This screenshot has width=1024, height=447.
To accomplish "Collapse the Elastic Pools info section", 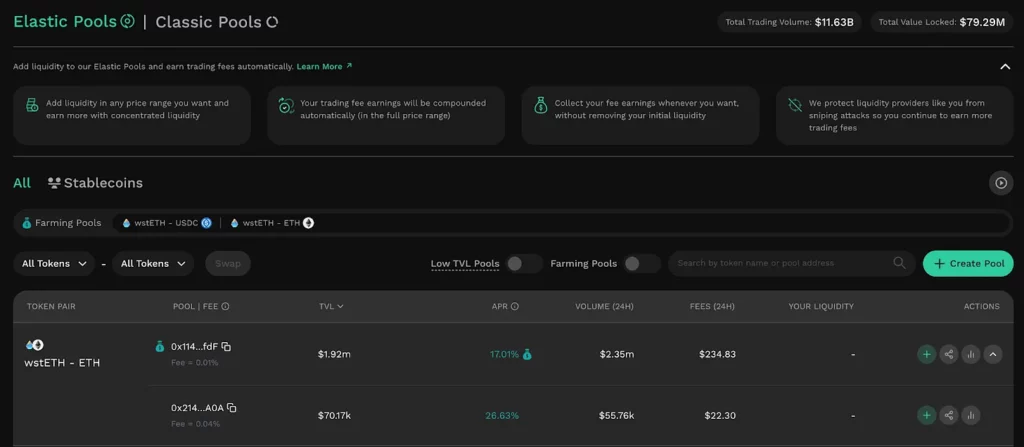I will [x=1005, y=66].
